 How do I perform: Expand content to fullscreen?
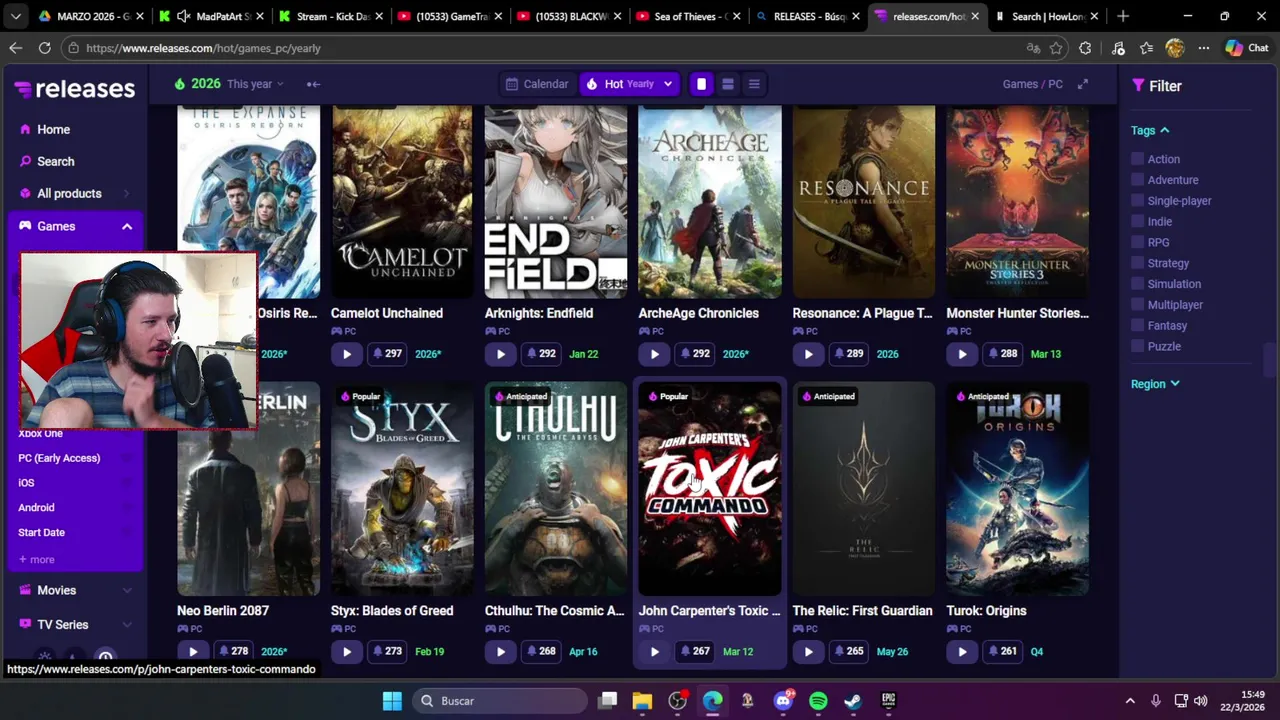coord(1082,84)
